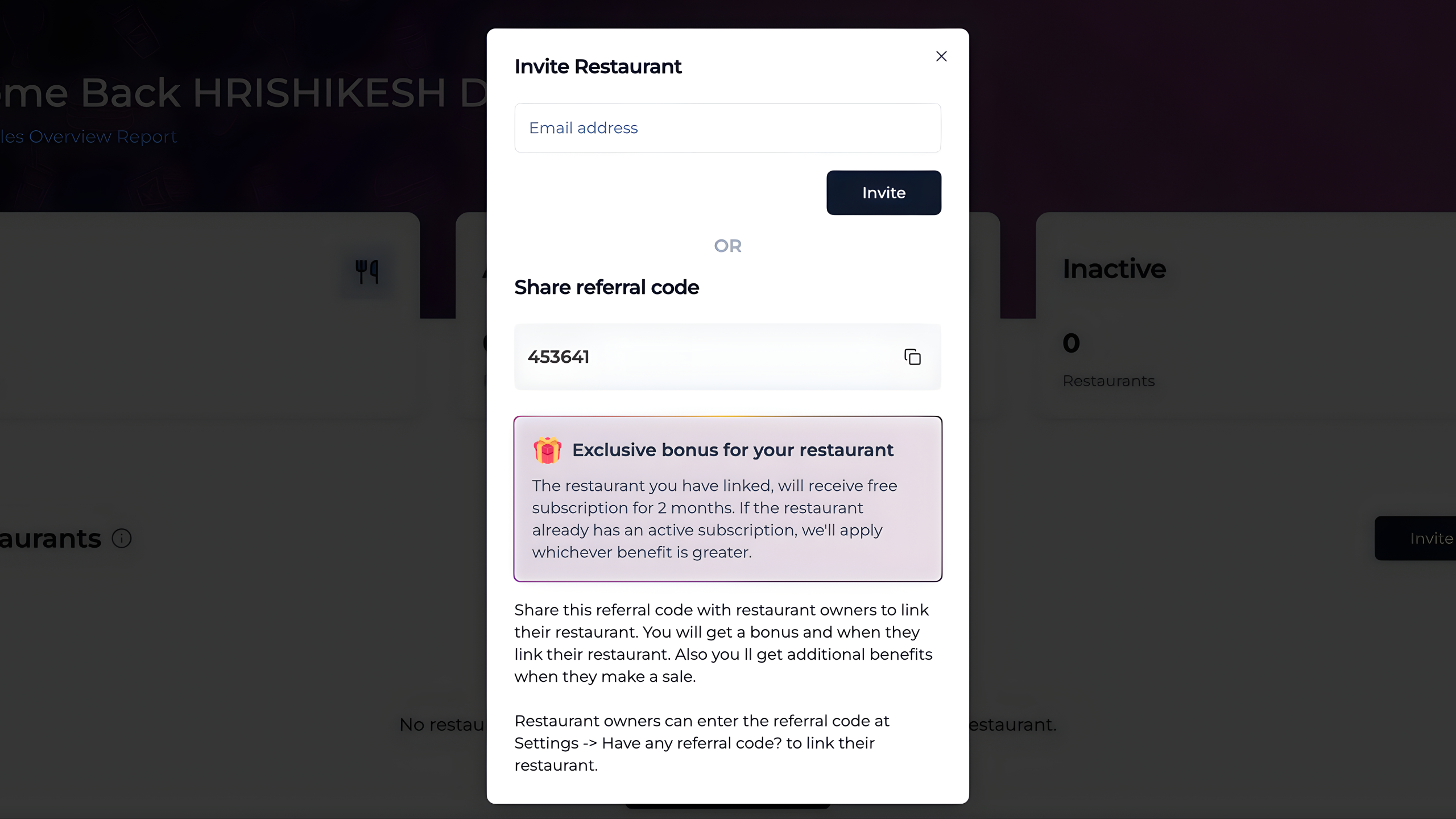This screenshot has width=1456, height=819.
Task: Close the Invite Restaurant dialog
Action: [x=941, y=56]
